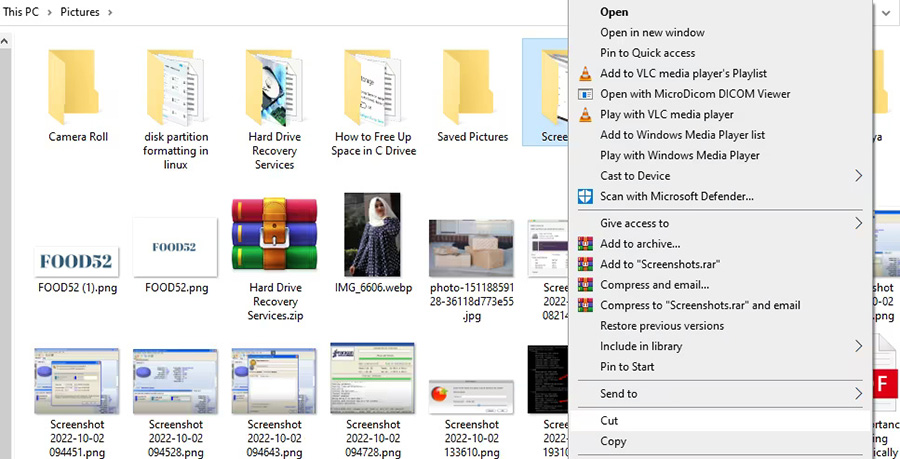Expand the Send to submenu arrow

pos(858,394)
